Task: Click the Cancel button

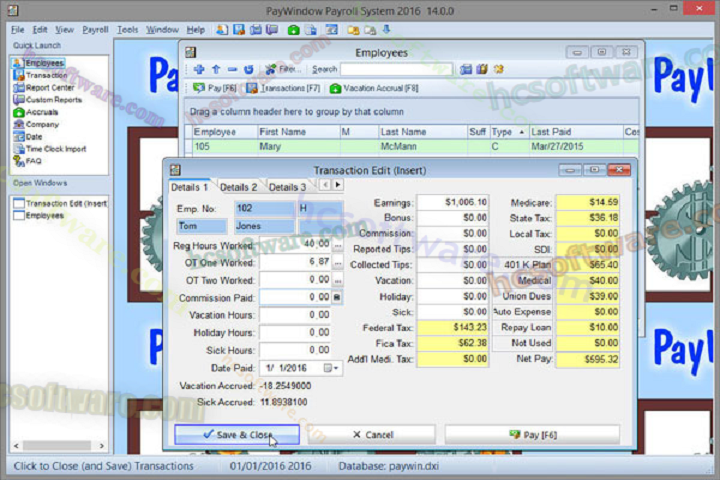Action: tap(371, 435)
